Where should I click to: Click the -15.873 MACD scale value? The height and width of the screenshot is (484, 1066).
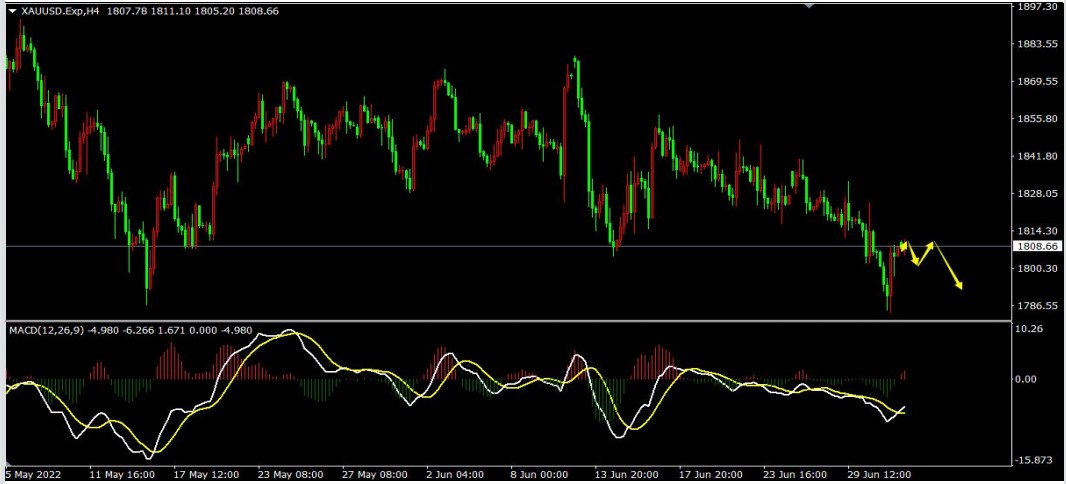tap(1033, 460)
